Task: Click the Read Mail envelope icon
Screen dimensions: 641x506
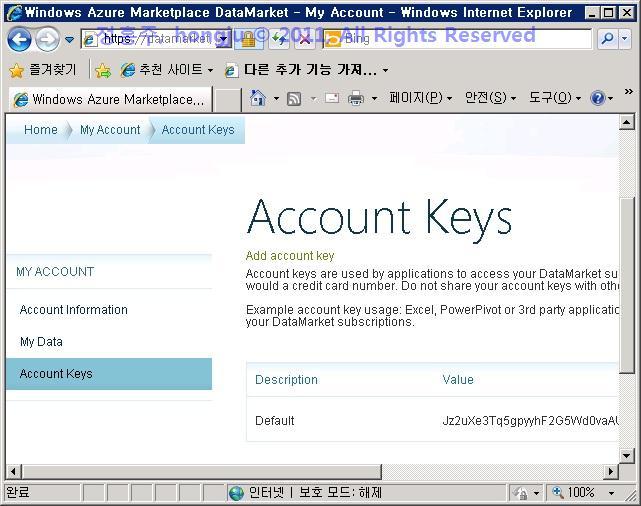Action: point(332,98)
